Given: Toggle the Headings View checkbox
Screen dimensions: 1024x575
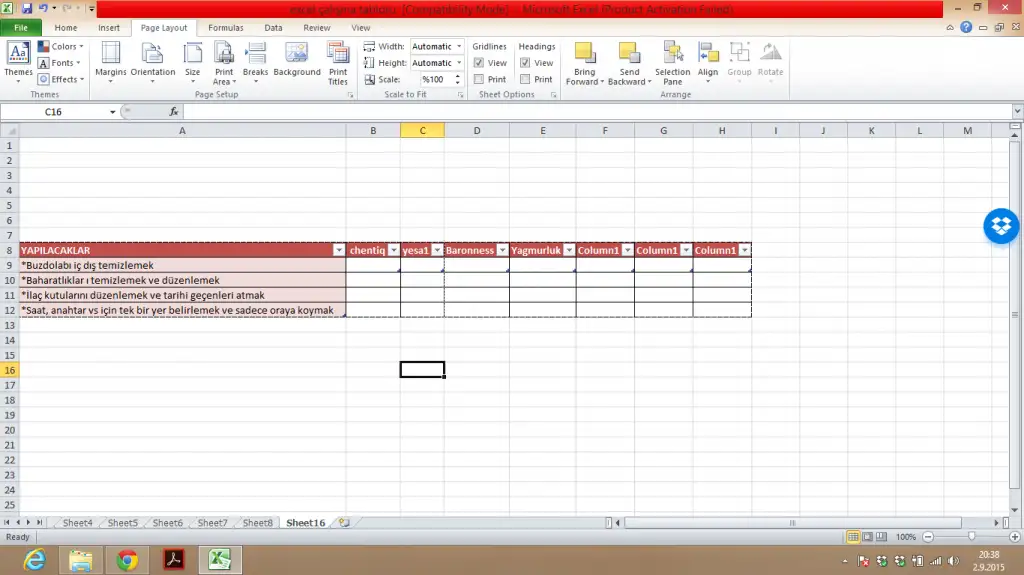Looking at the screenshot, I should [525, 63].
